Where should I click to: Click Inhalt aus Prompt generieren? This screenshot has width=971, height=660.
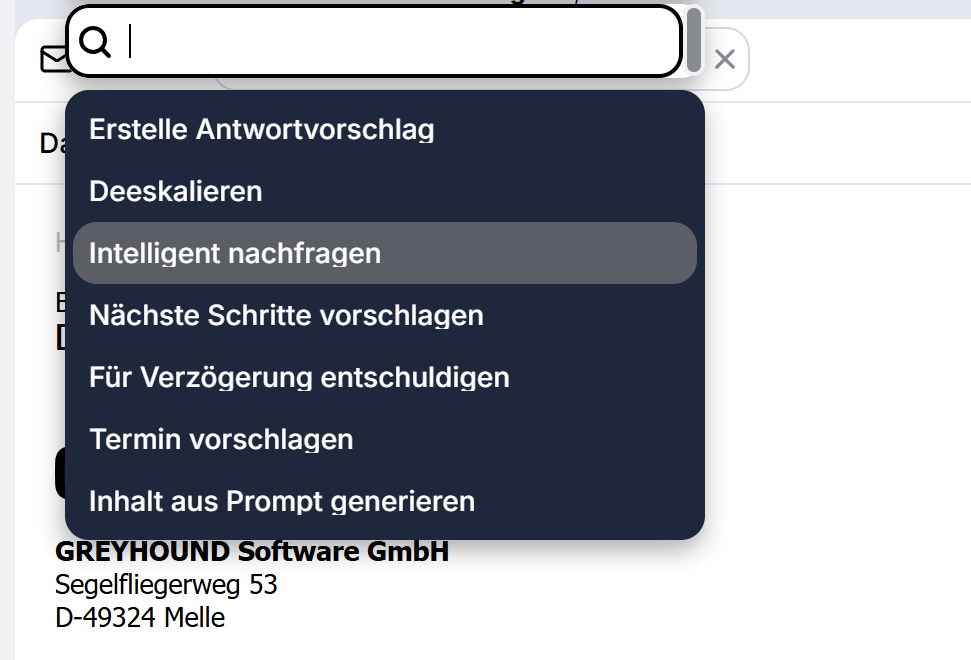(282, 501)
